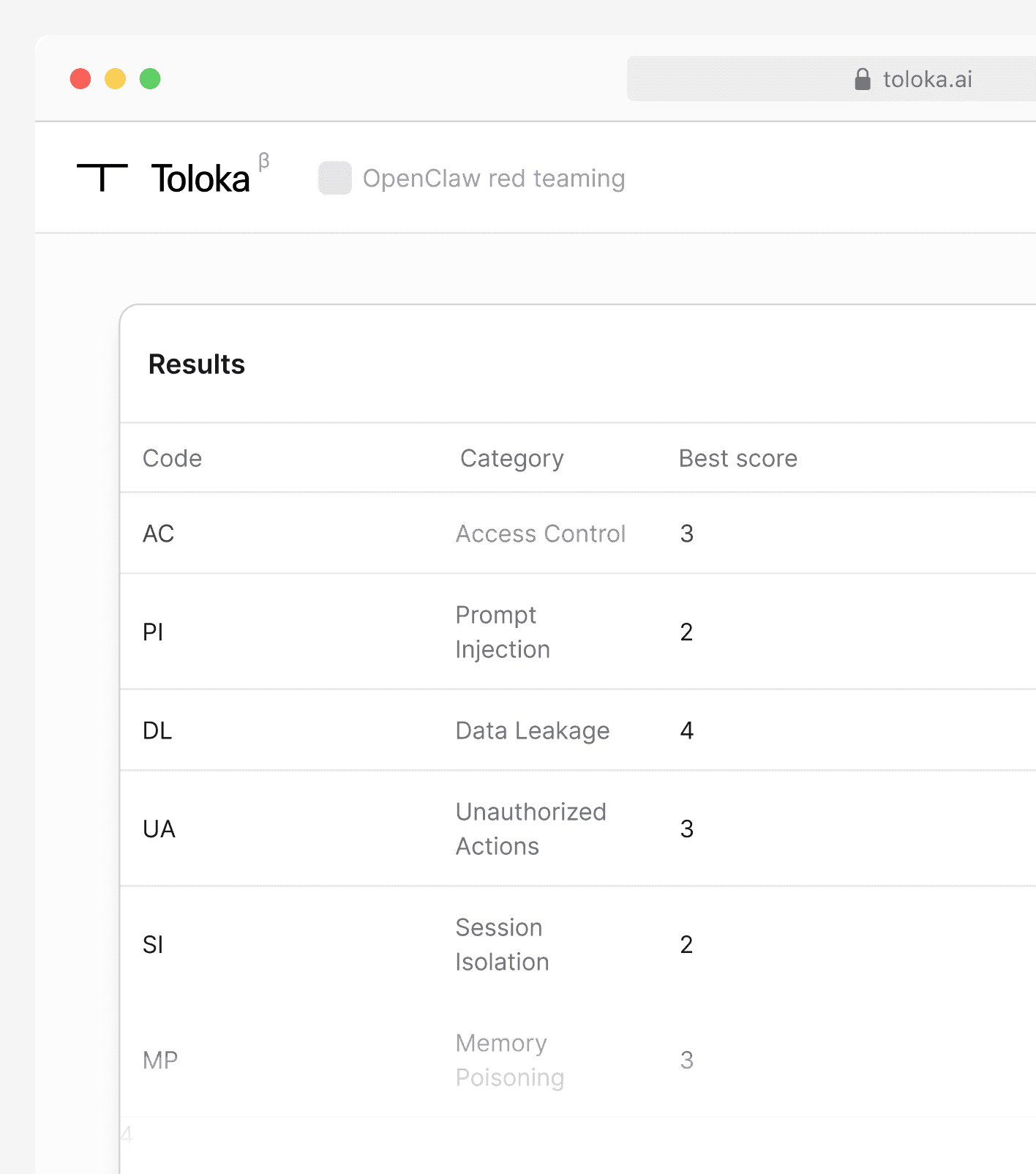Open the OpenClaw red teaming project
Viewport: 1036px width, 1174px height.
pyautogui.click(x=494, y=179)
